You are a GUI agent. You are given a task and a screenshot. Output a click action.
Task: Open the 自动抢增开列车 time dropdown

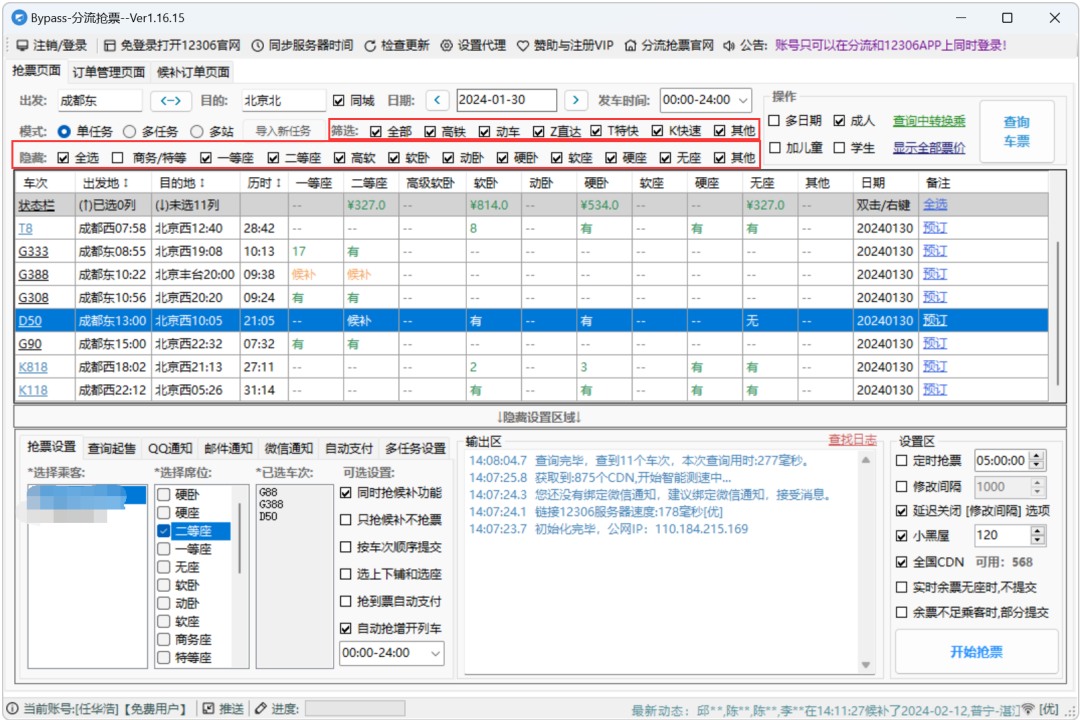click(x=435, y=653)
